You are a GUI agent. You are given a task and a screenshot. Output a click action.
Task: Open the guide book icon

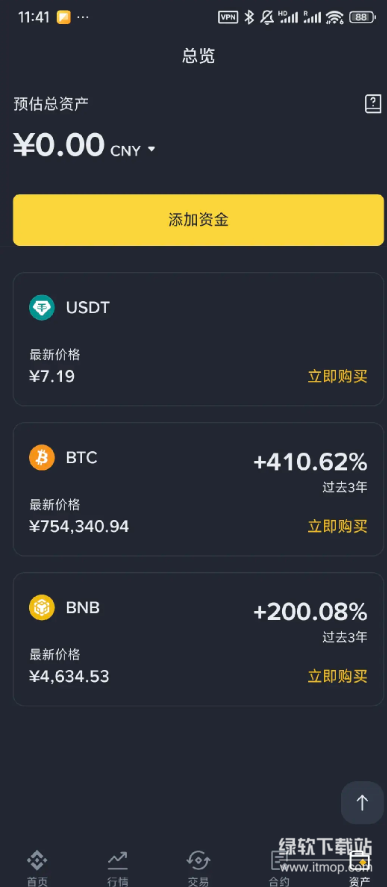(x=372, y=104)
